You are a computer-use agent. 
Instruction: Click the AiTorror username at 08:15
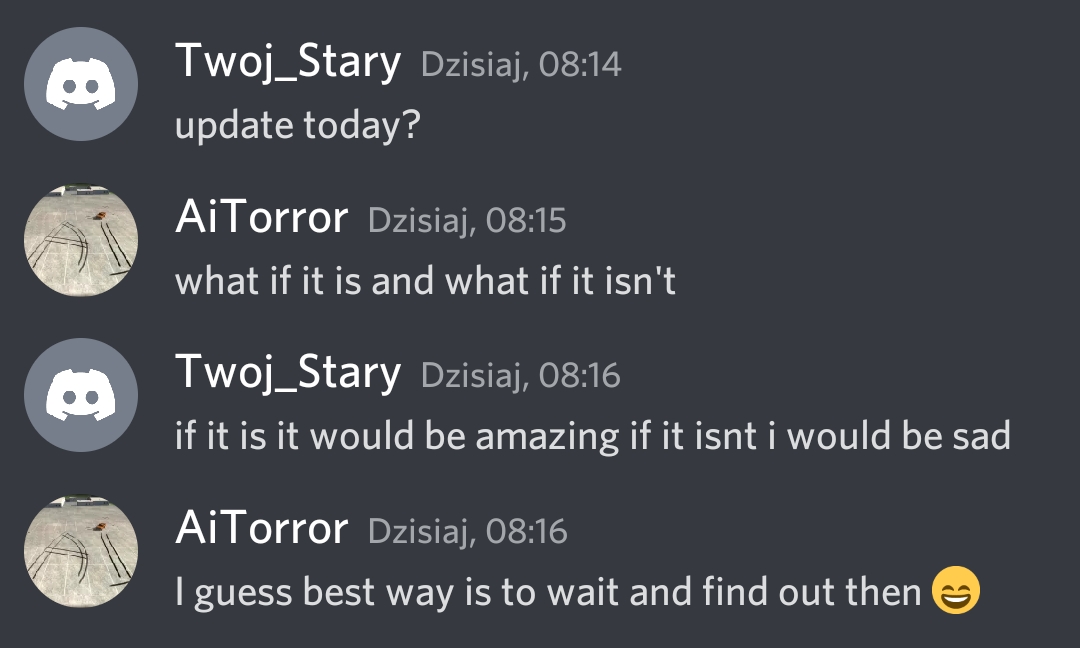[x=262, y=218]
